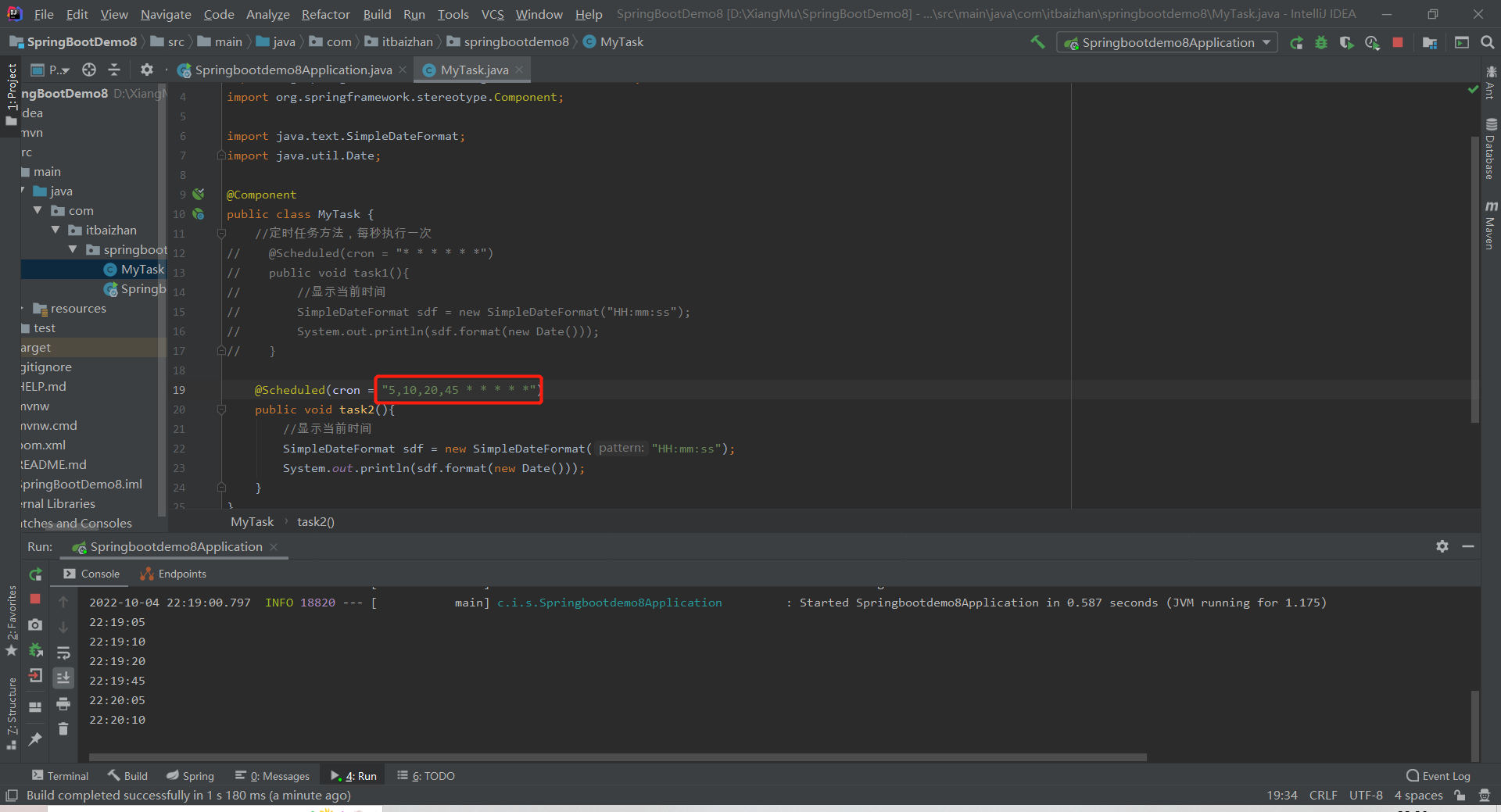Toggle the Maven tool window
The width and height of the screenshot is (1501, 812).
[1491, 225]
